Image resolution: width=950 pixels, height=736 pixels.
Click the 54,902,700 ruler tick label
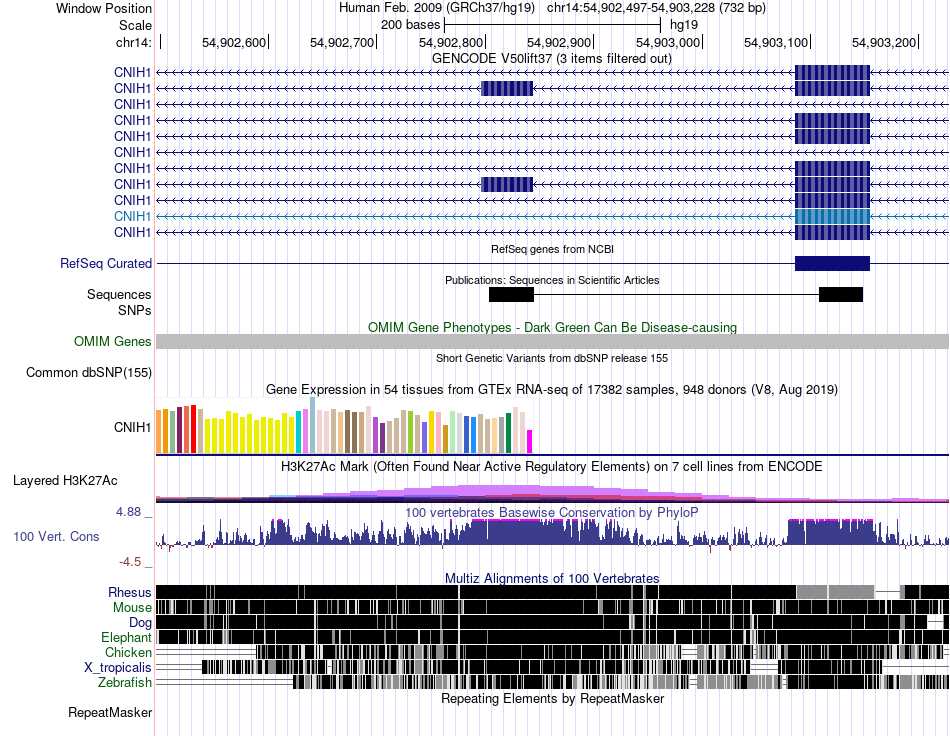click(342, 42)
